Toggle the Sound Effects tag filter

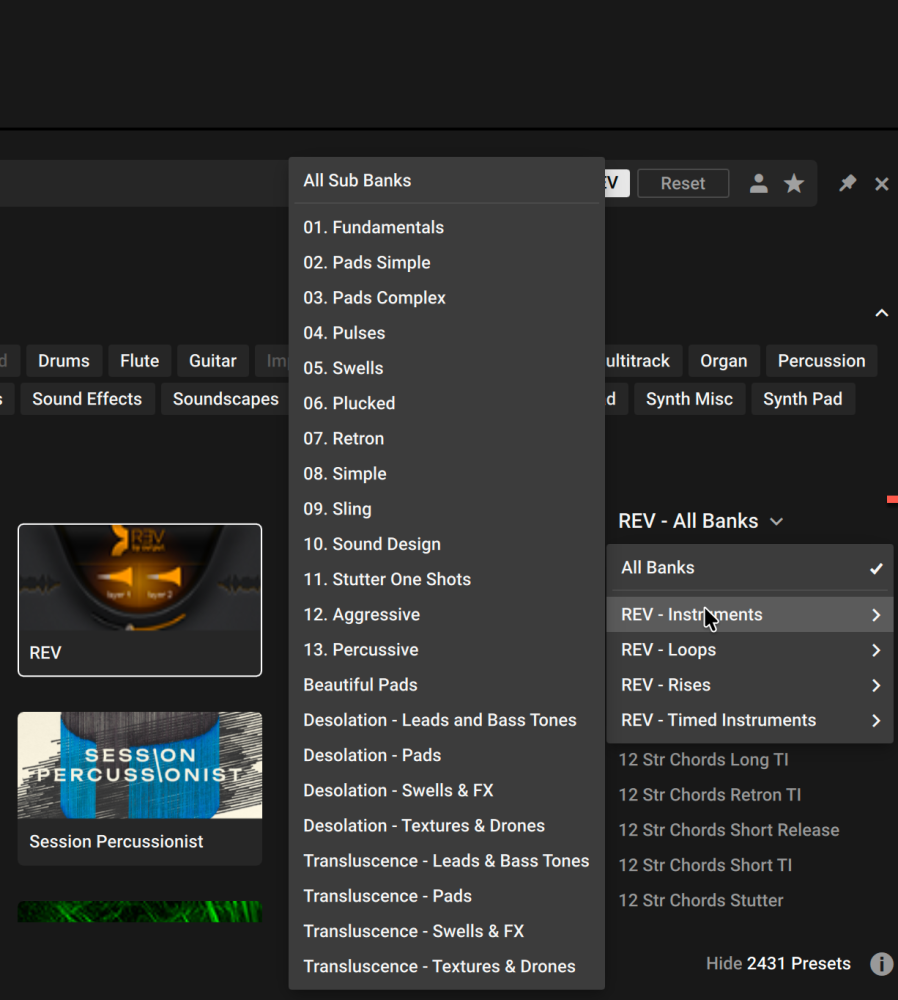(87, 399)
